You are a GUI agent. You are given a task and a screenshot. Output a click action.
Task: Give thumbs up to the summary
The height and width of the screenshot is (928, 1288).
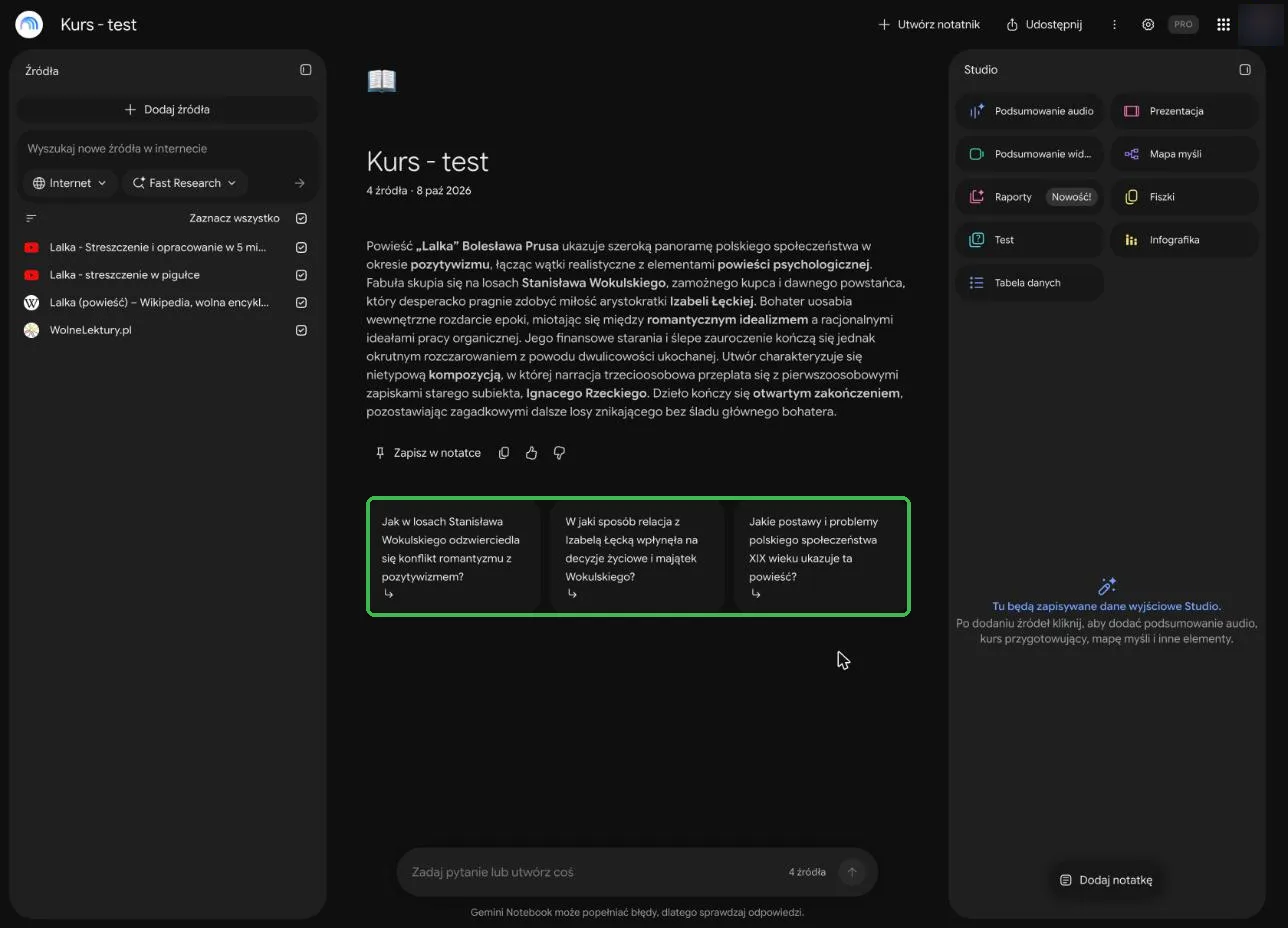tap(531, 453)
